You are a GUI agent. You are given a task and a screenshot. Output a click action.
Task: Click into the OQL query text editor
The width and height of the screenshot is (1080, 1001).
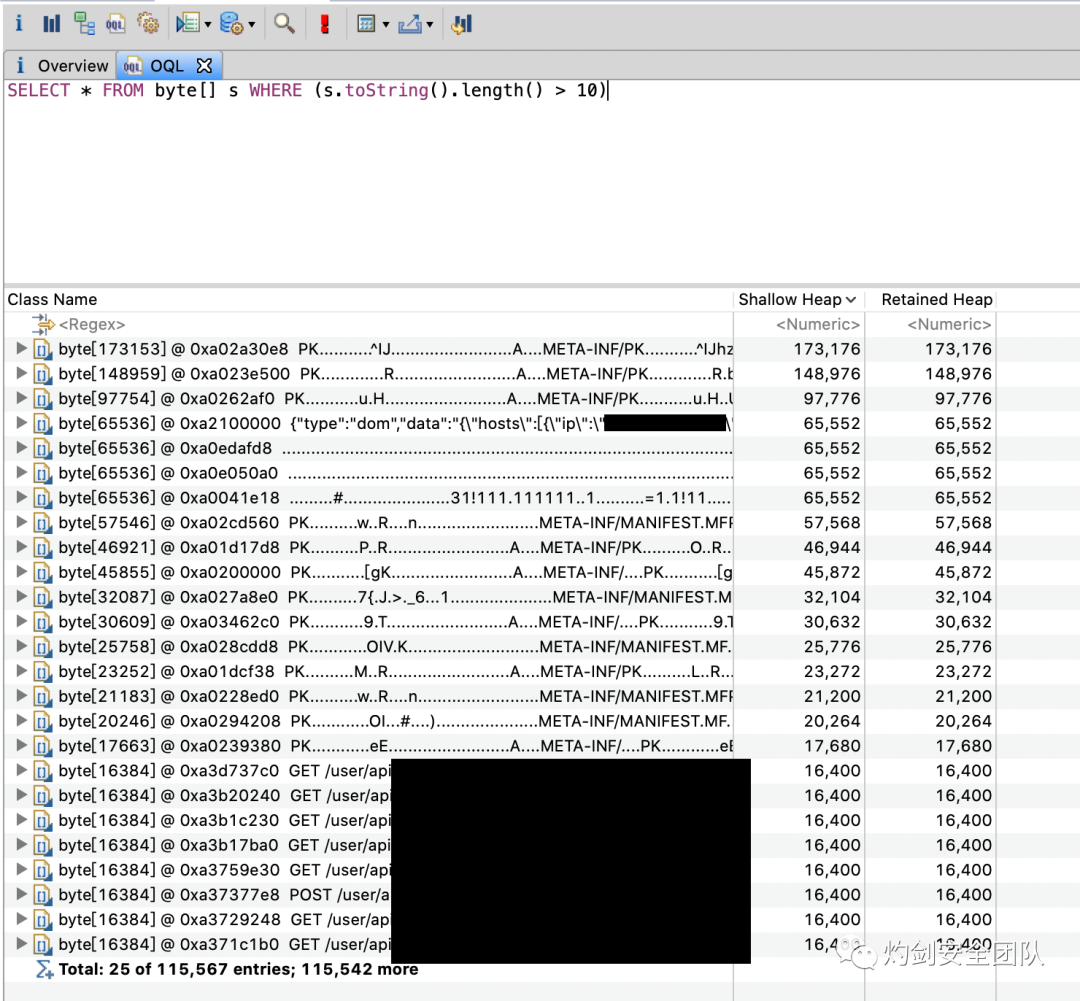point(541,183)
